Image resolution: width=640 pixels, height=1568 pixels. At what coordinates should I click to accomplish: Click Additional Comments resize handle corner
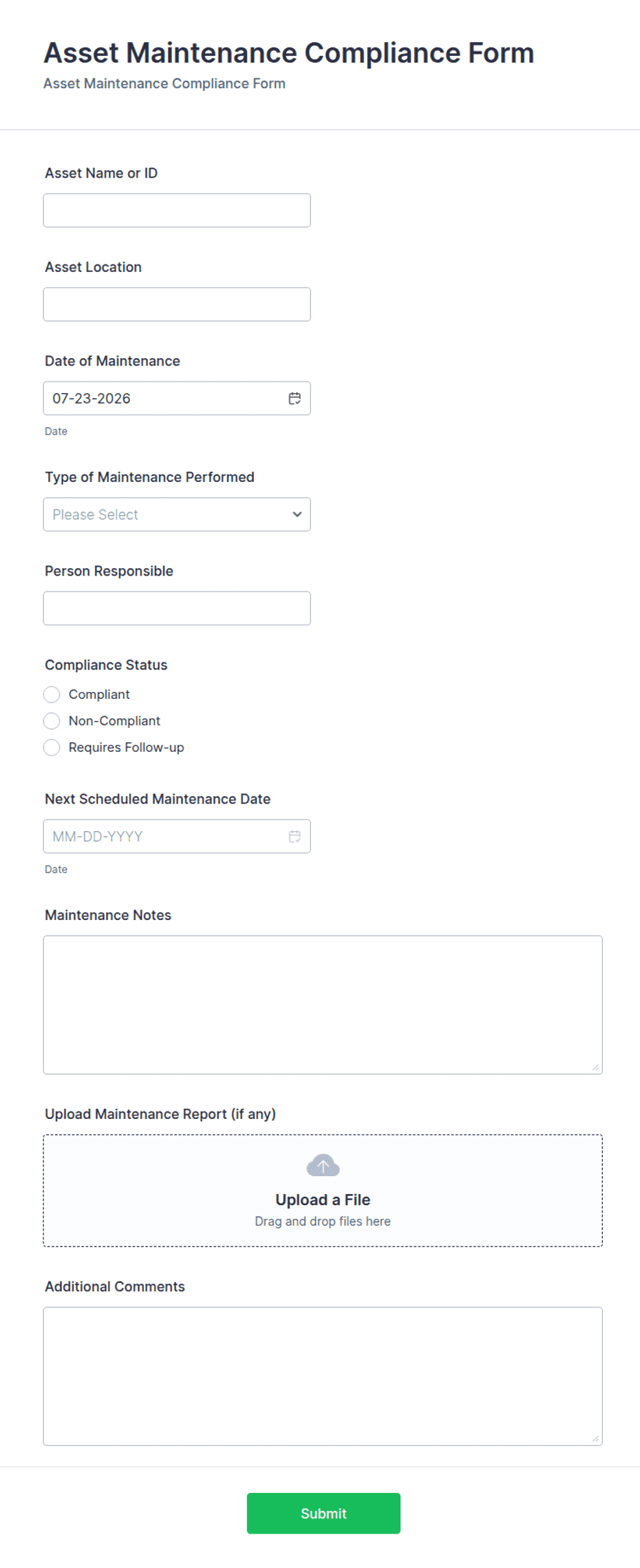tap(595, 1439)
